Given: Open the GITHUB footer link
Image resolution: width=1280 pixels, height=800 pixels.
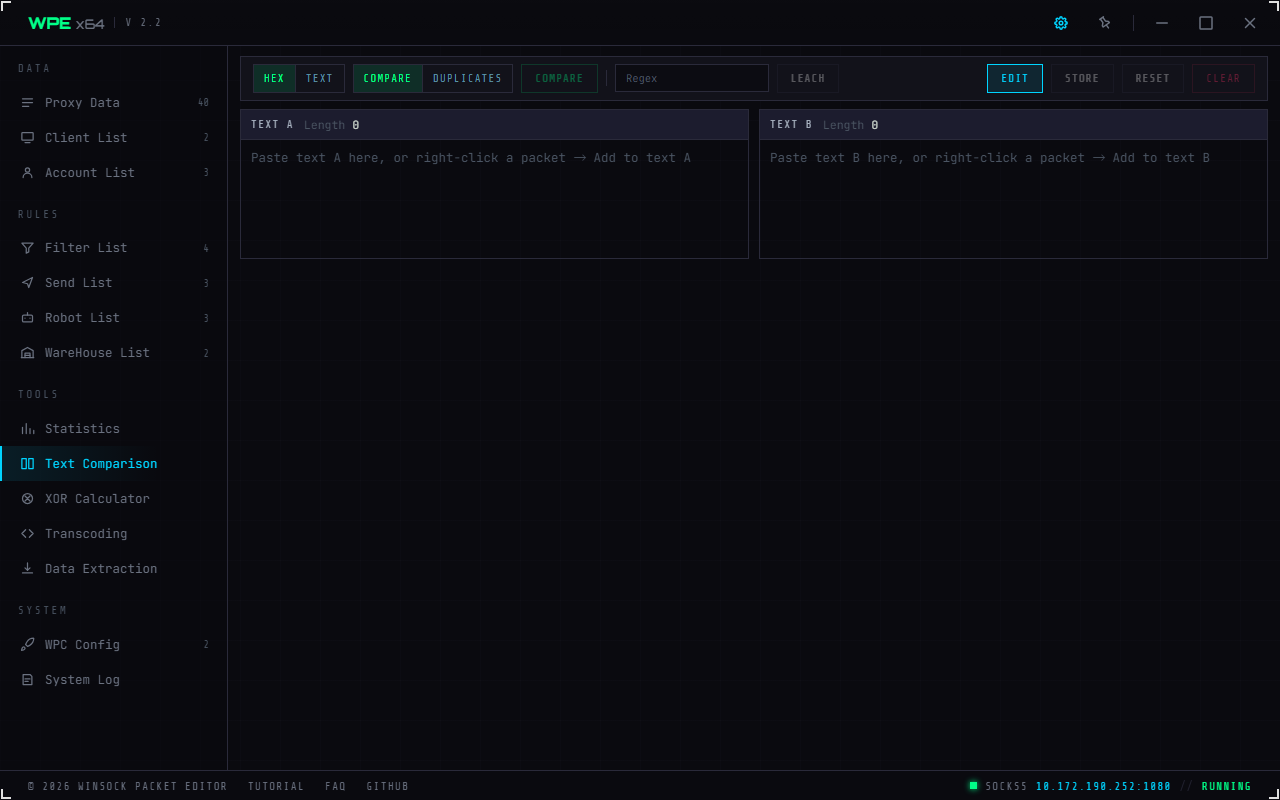Looking at the screenshot, I should pyautogui.click(x=388, y=787).
